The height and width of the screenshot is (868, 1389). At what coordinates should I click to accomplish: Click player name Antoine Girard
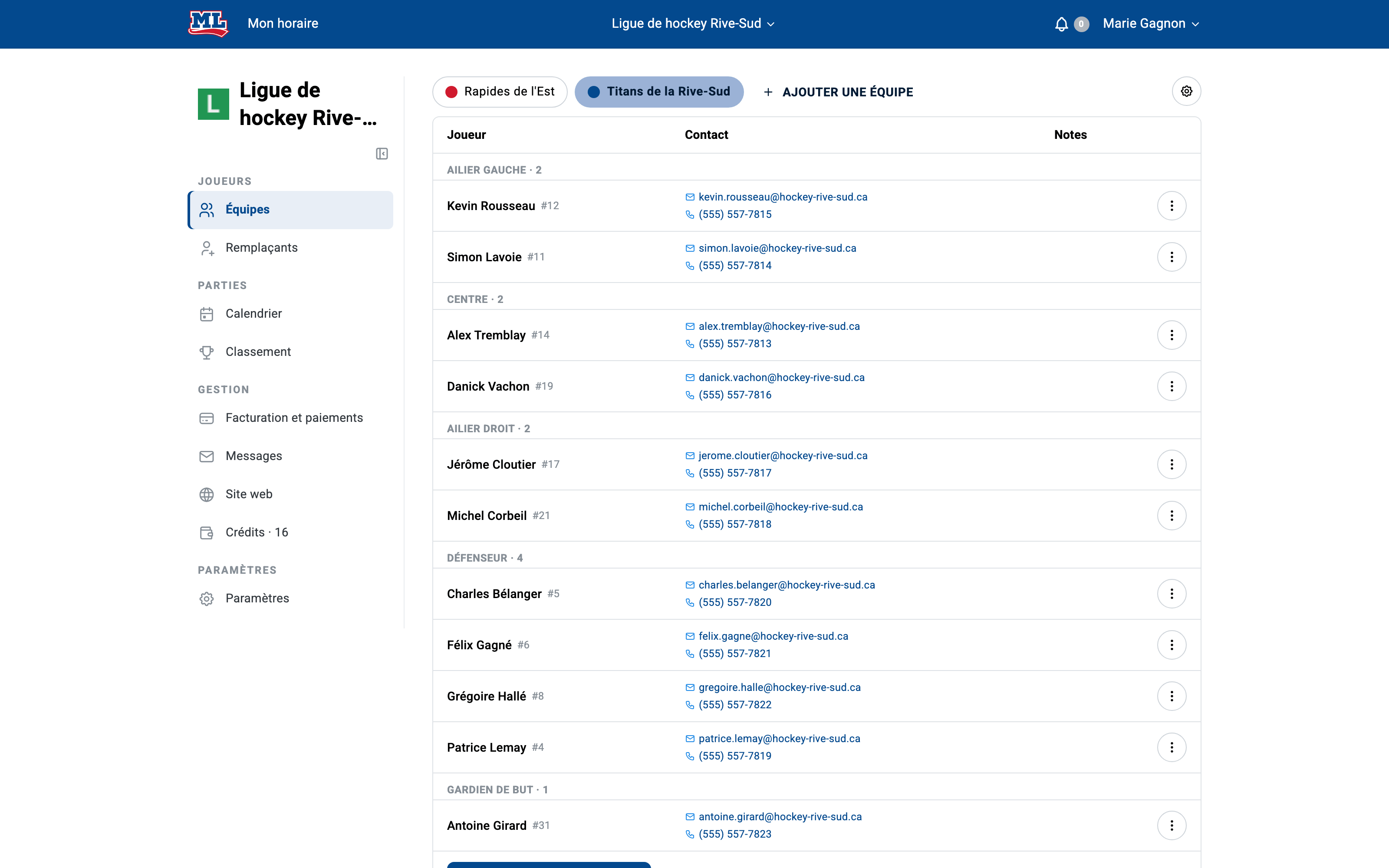coord(487,825)
